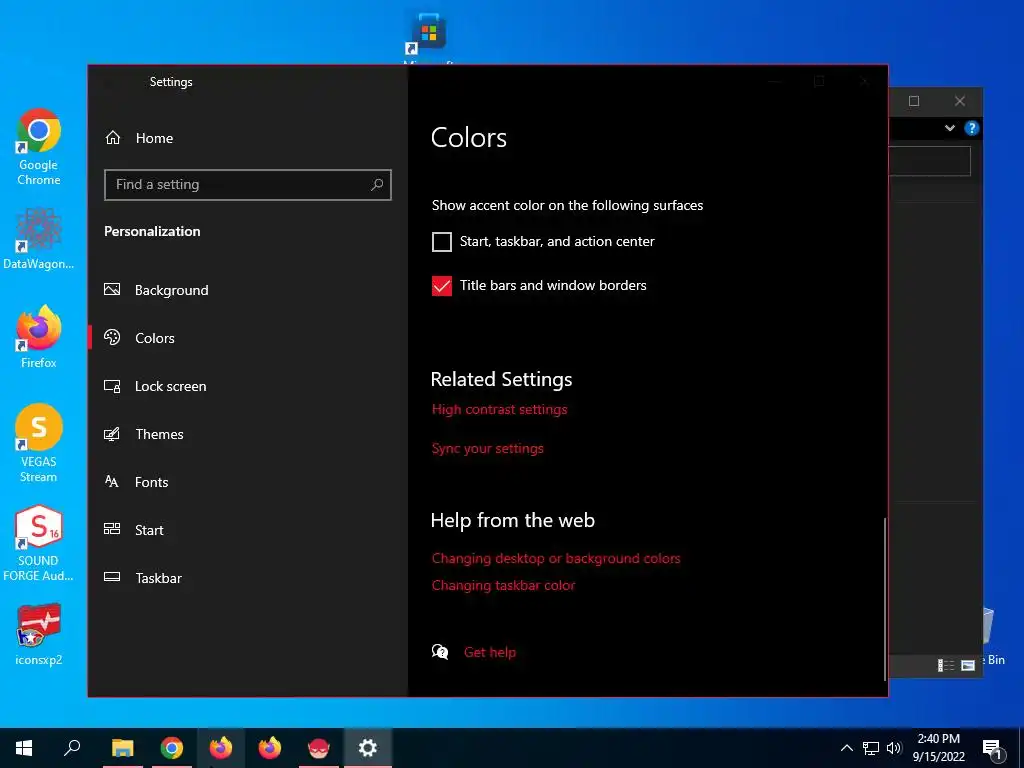1024x768 pixels.
Task: Open Home in Settings sidebar
Action: point(138,138)
